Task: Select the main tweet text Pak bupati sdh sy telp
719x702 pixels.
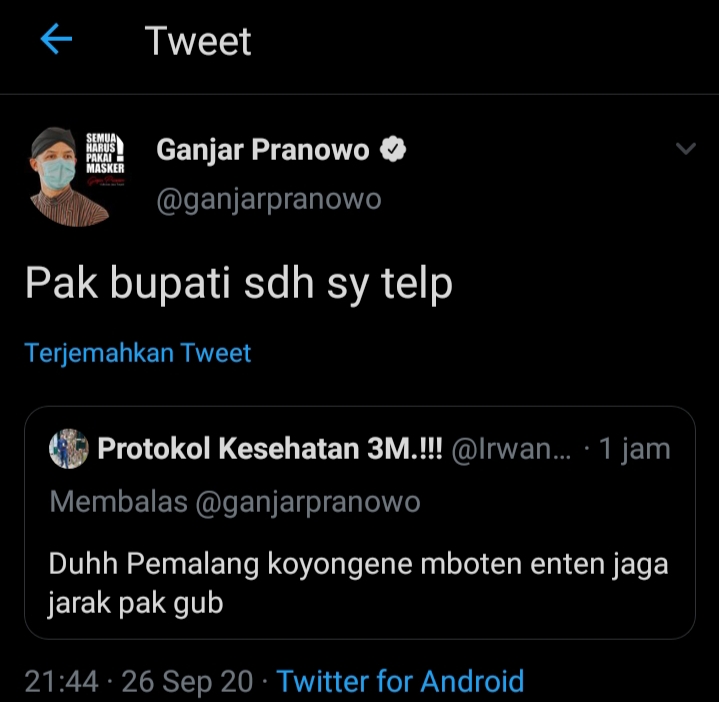Action: coord(239,284)
